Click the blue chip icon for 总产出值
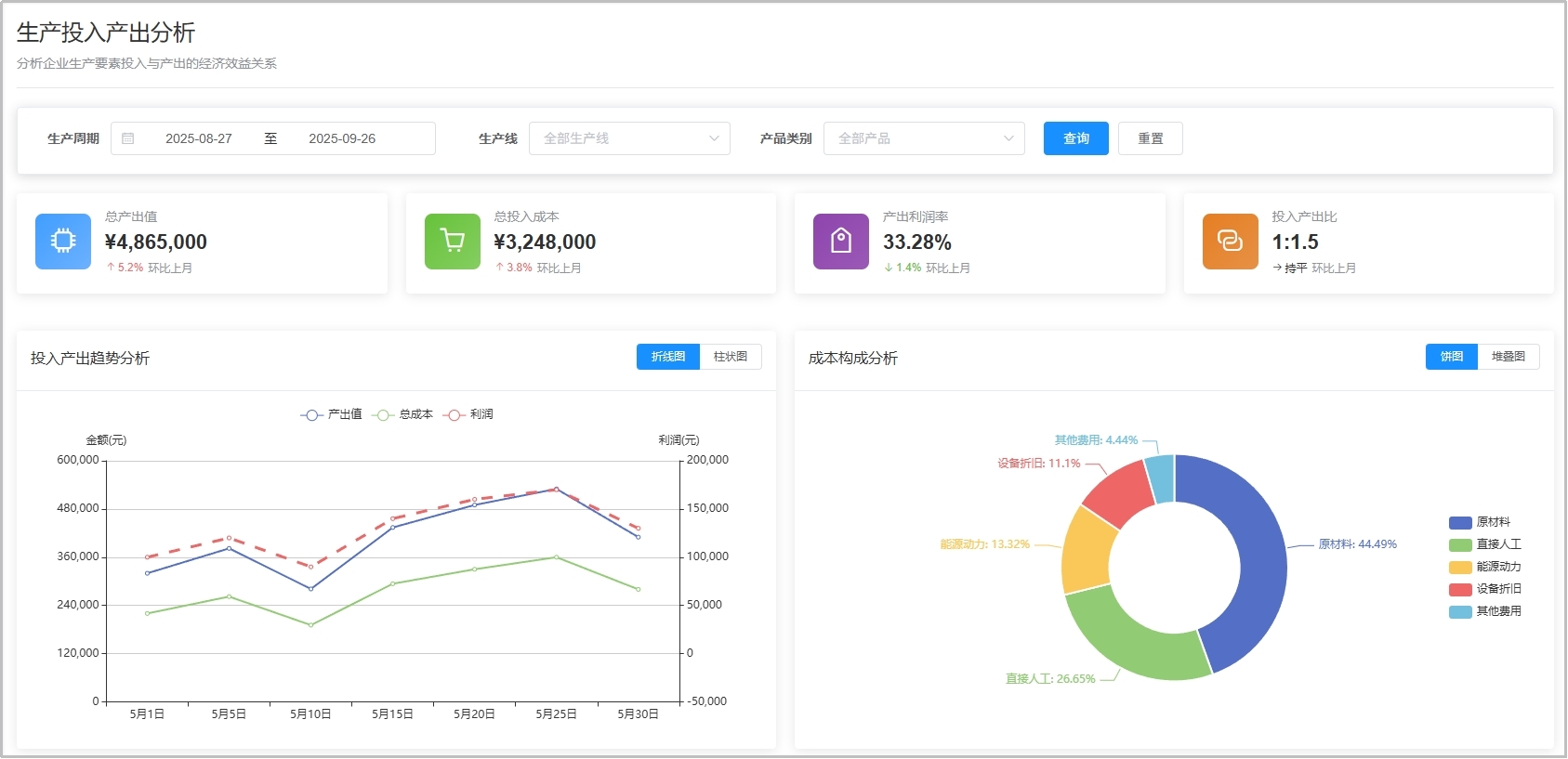The image size is (1568, 759). coord(63,242)
